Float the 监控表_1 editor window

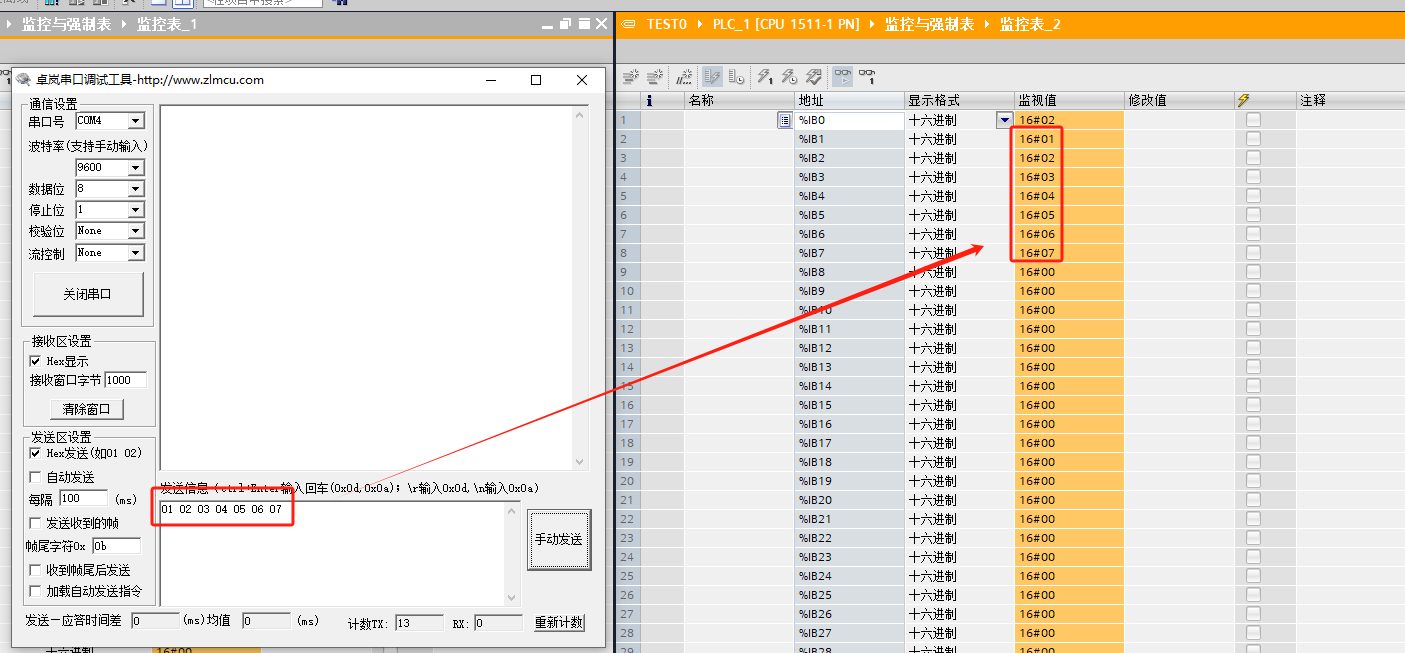[566, 24]
